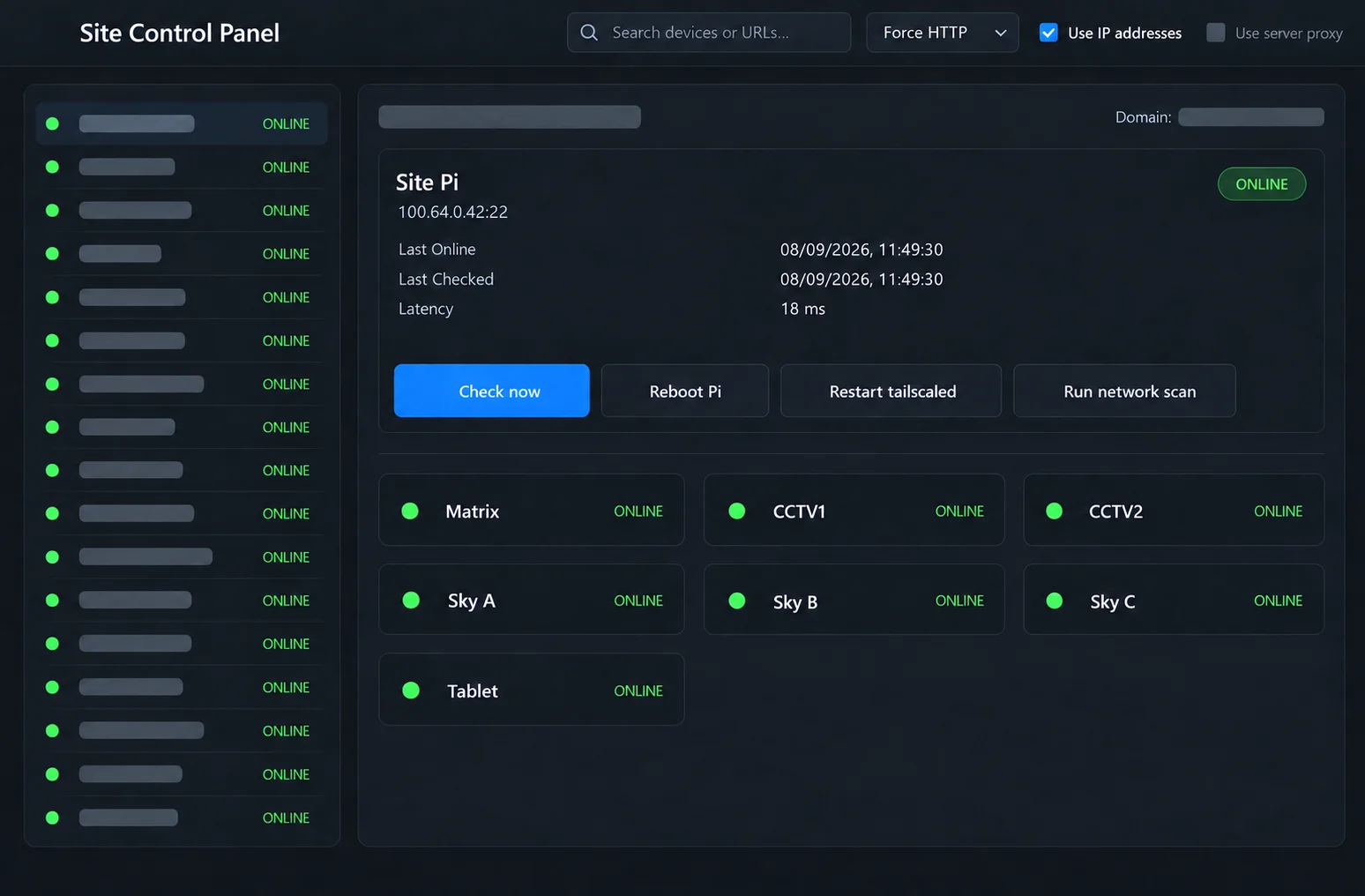Click the green status dot on CCTV2
Image resolution: width=1365 pixels, height=896 pixels.
point(1054,511)
